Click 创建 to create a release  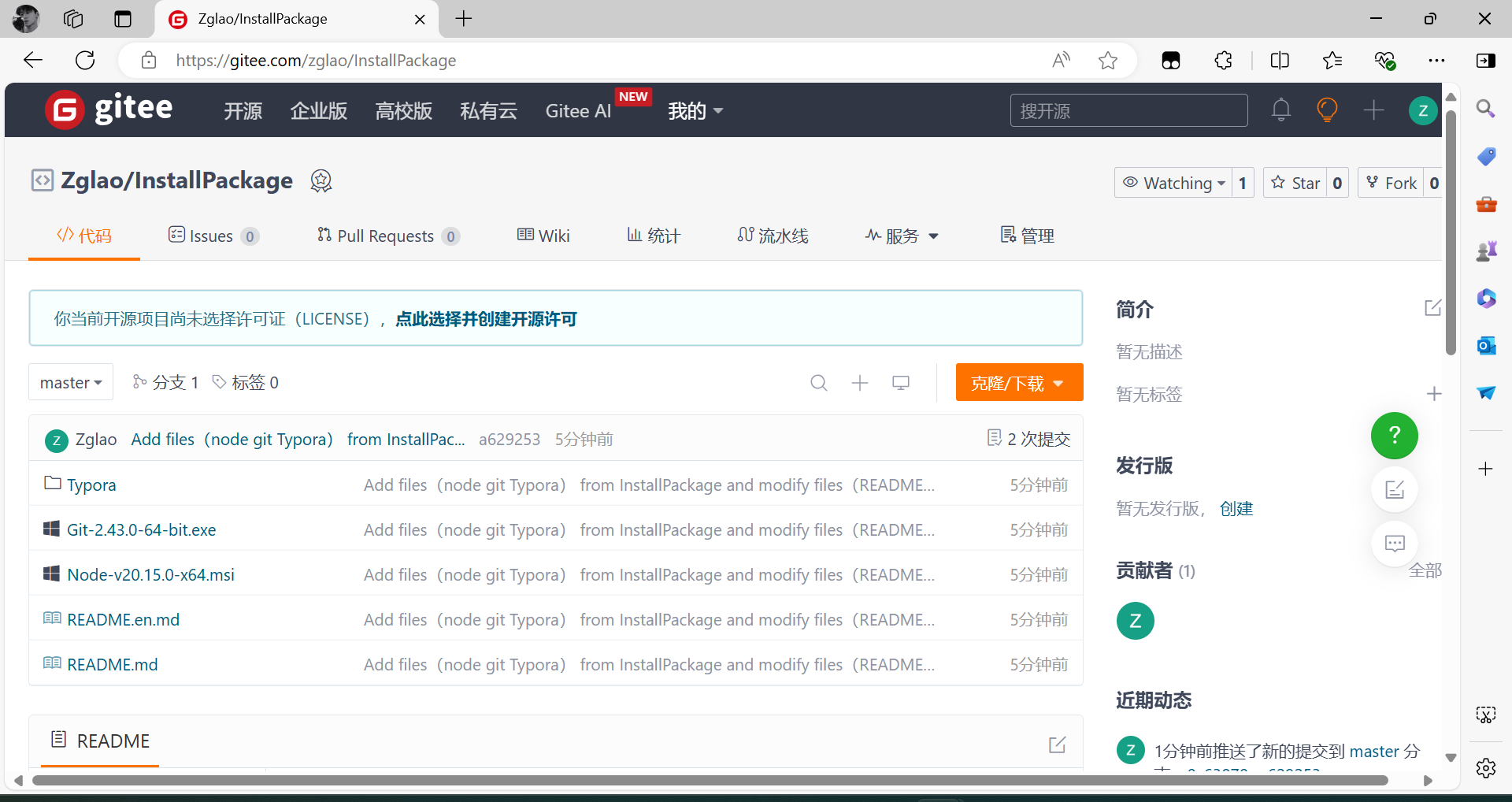(x=1236, y=509)
